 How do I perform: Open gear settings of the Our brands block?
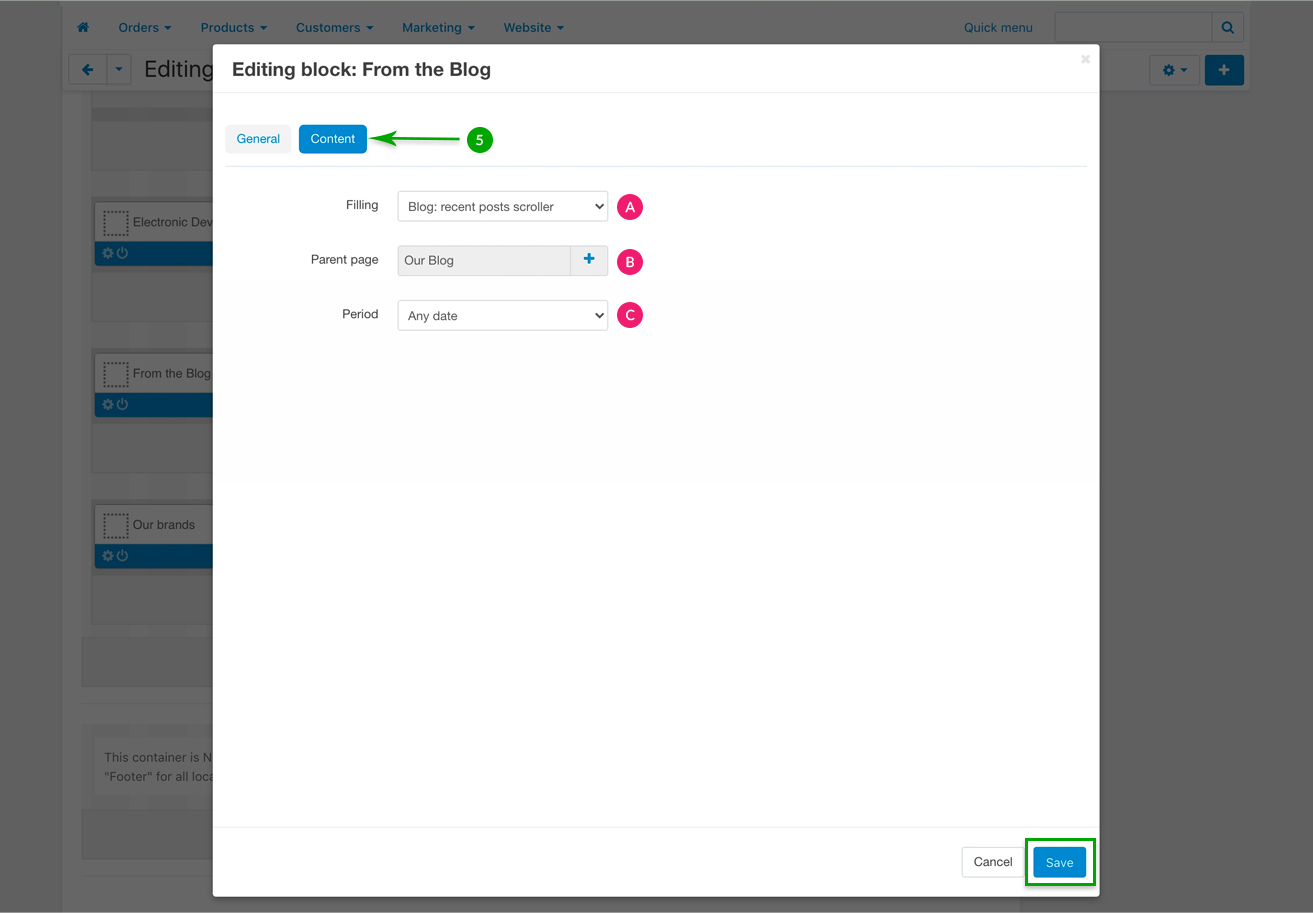pyautogui.click(x=108, y=556)
